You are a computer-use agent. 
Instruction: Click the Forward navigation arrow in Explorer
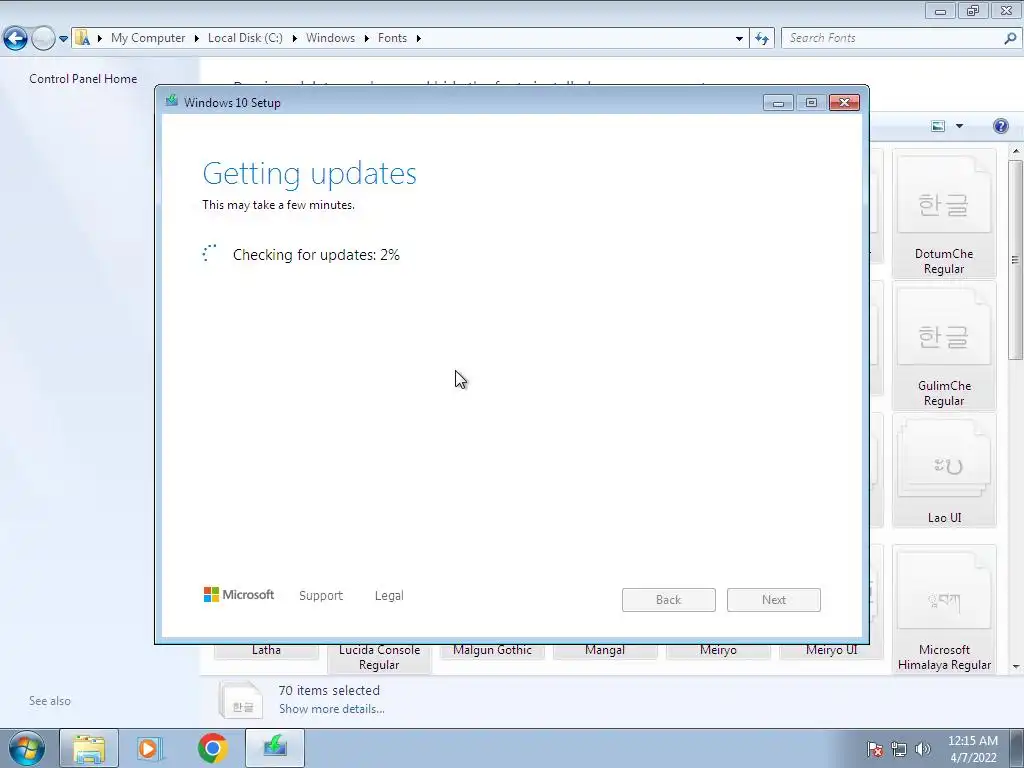(43, 39)
